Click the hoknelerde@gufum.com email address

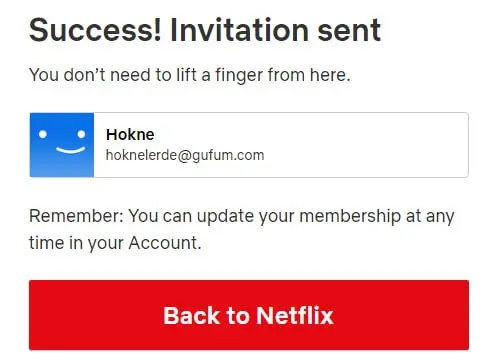pyautogui.click(x=185, y=155)
